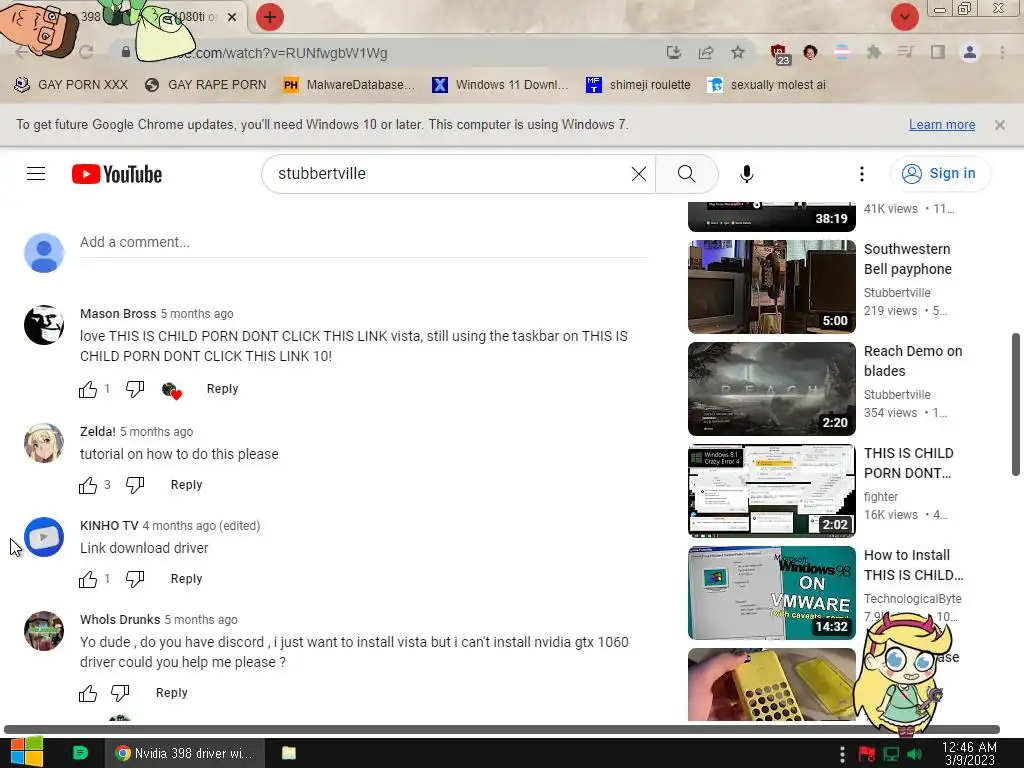Open the green chat app in taskbar
Screen dimensions: 1024x768
(80, 753)
